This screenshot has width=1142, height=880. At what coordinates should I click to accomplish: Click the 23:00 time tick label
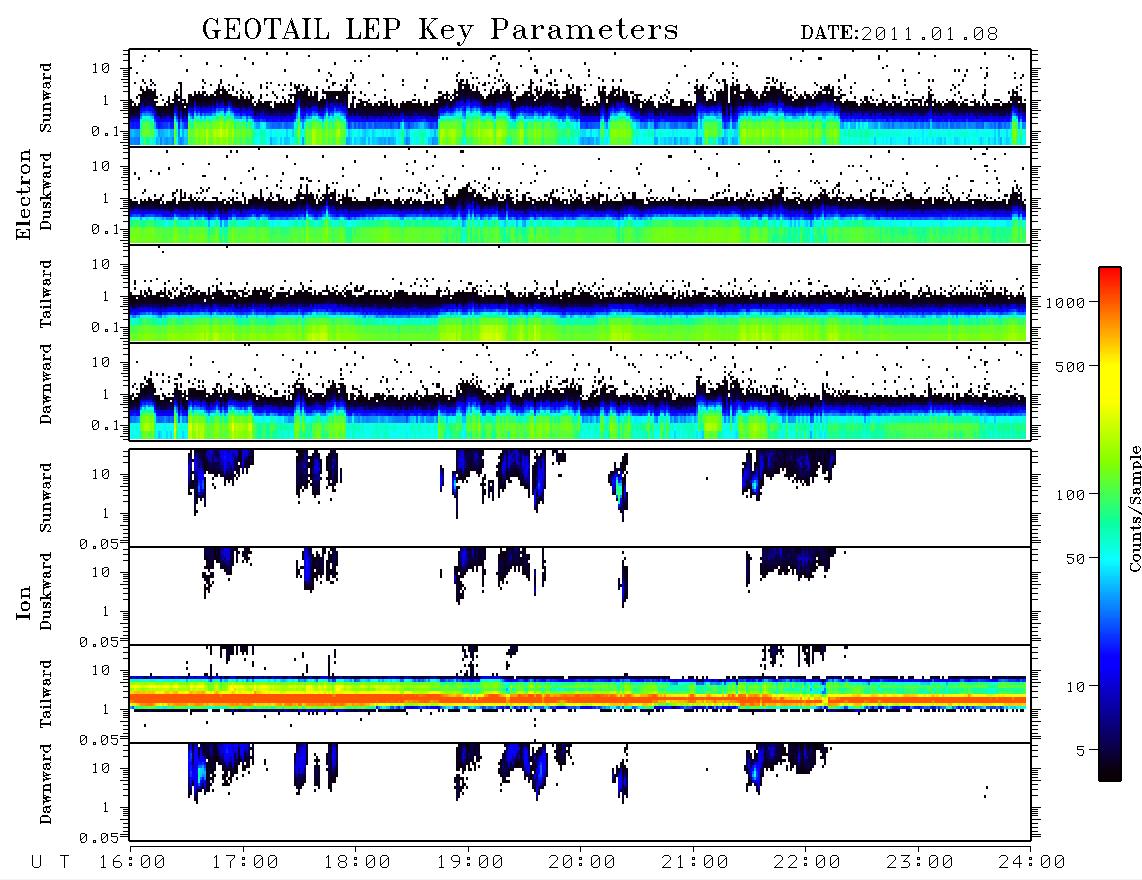pyautogui.click(x=920, y=863)
